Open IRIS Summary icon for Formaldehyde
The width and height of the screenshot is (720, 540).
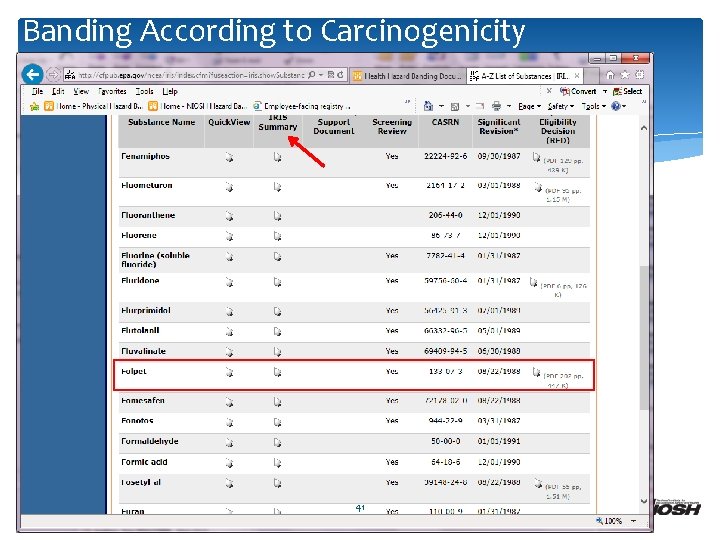[277, 443]
